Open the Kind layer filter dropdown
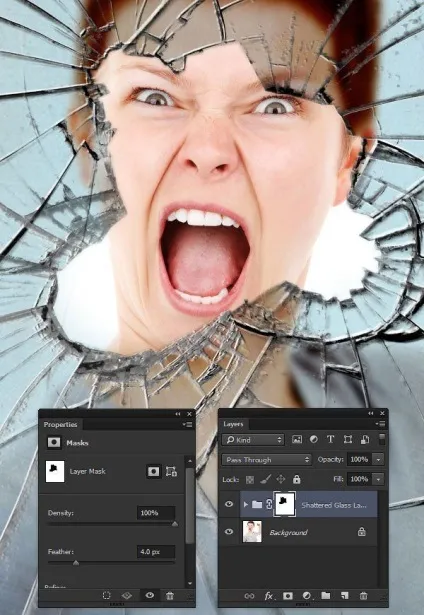424x615 pixels. point(253,440)
